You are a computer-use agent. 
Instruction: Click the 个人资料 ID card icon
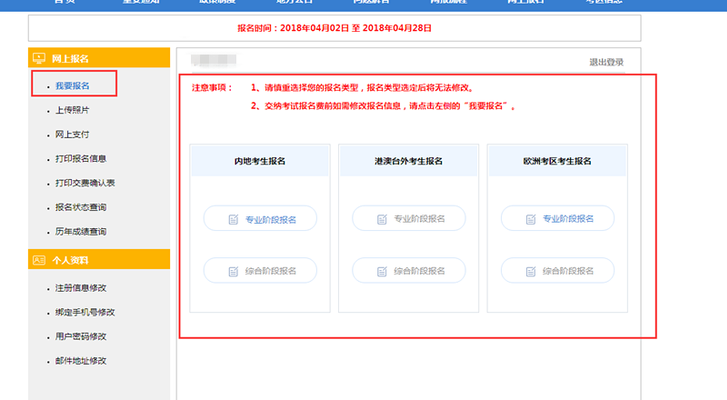tap(40, 259)
